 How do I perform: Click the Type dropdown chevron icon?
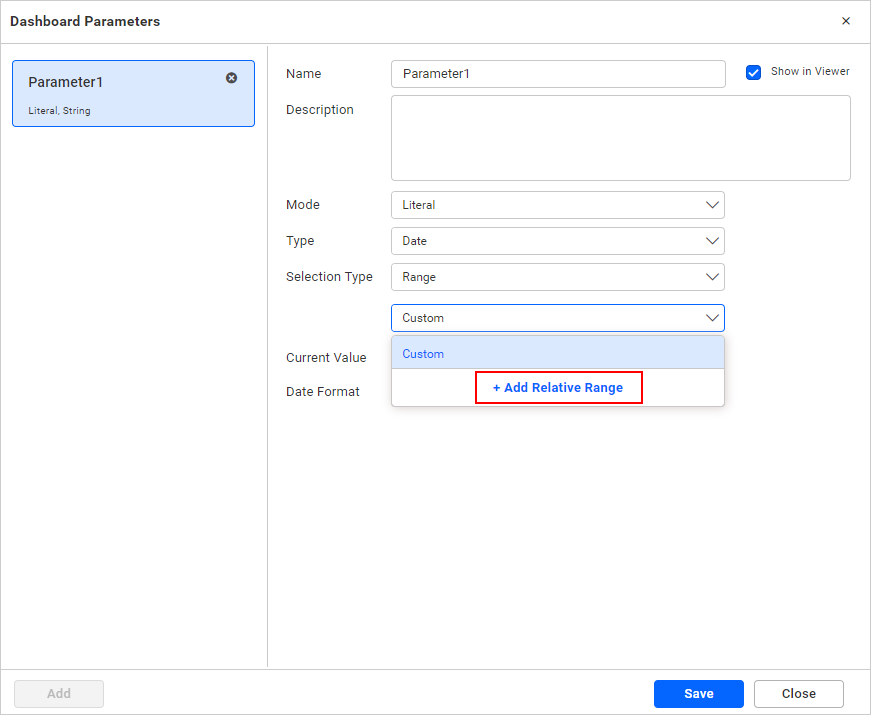[712, 240]
